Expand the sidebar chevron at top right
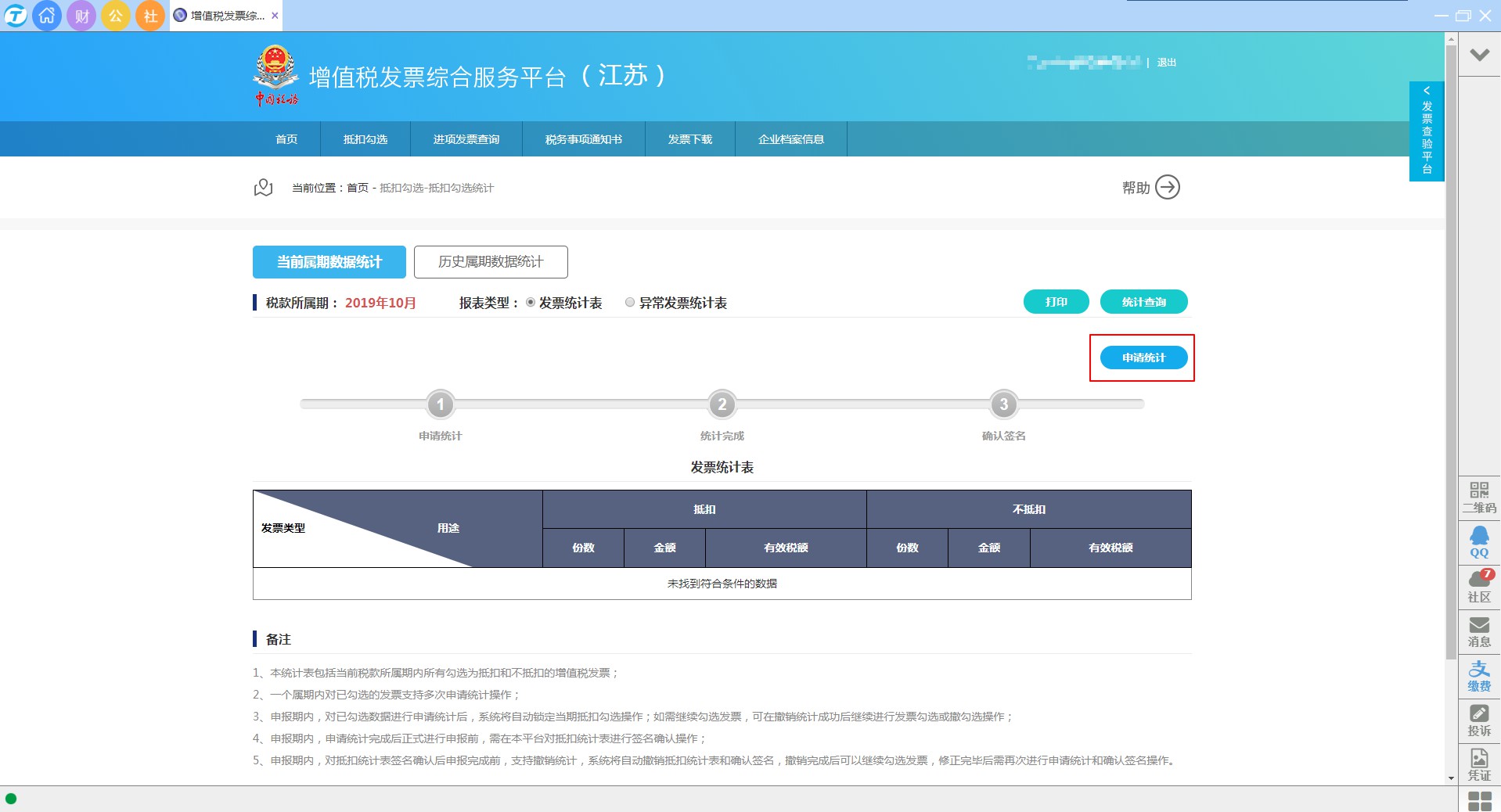The width and height of the screenshot is (1501, 812). (1479, 55)
